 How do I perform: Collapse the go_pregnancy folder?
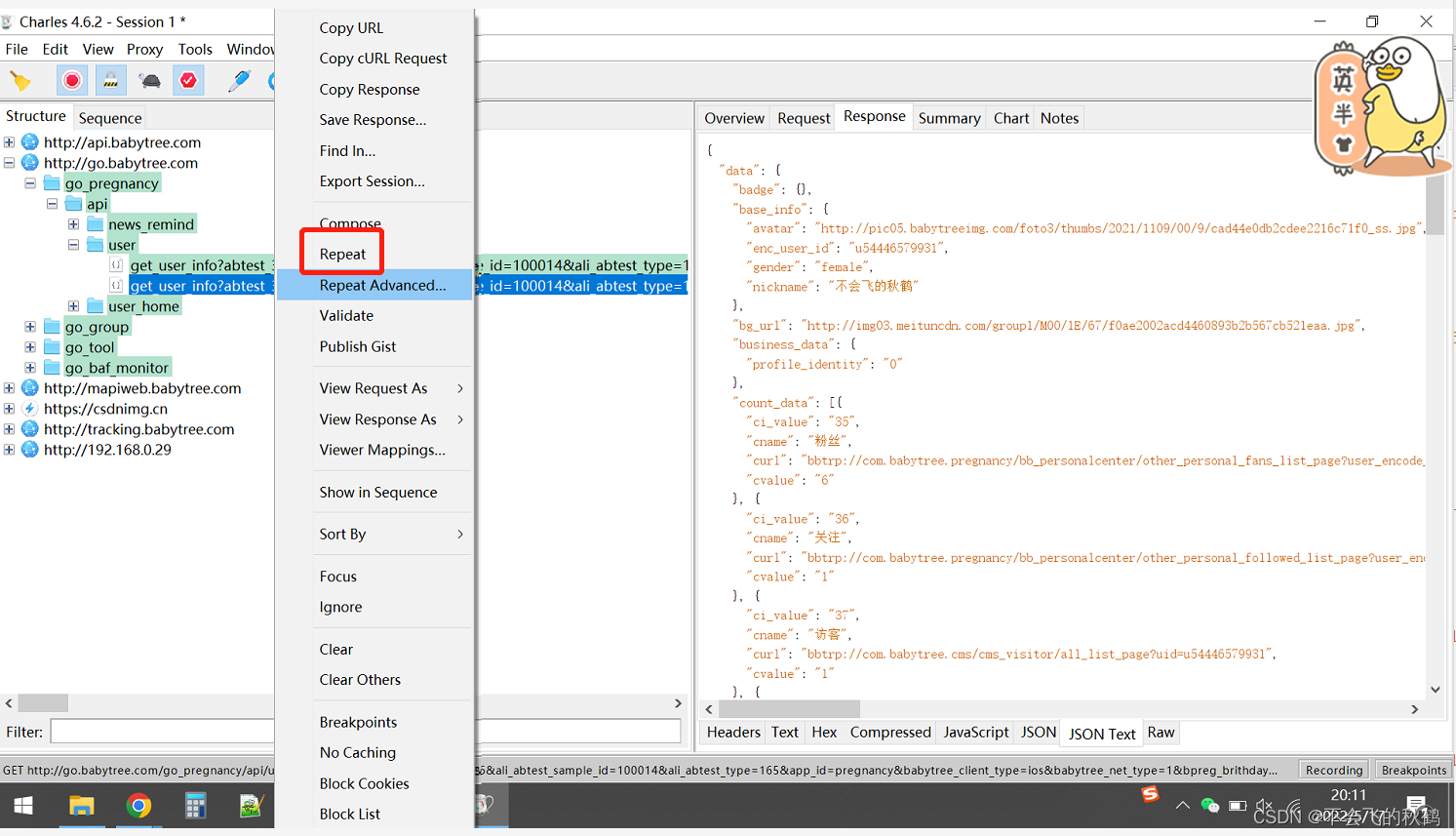coord(30,183)
